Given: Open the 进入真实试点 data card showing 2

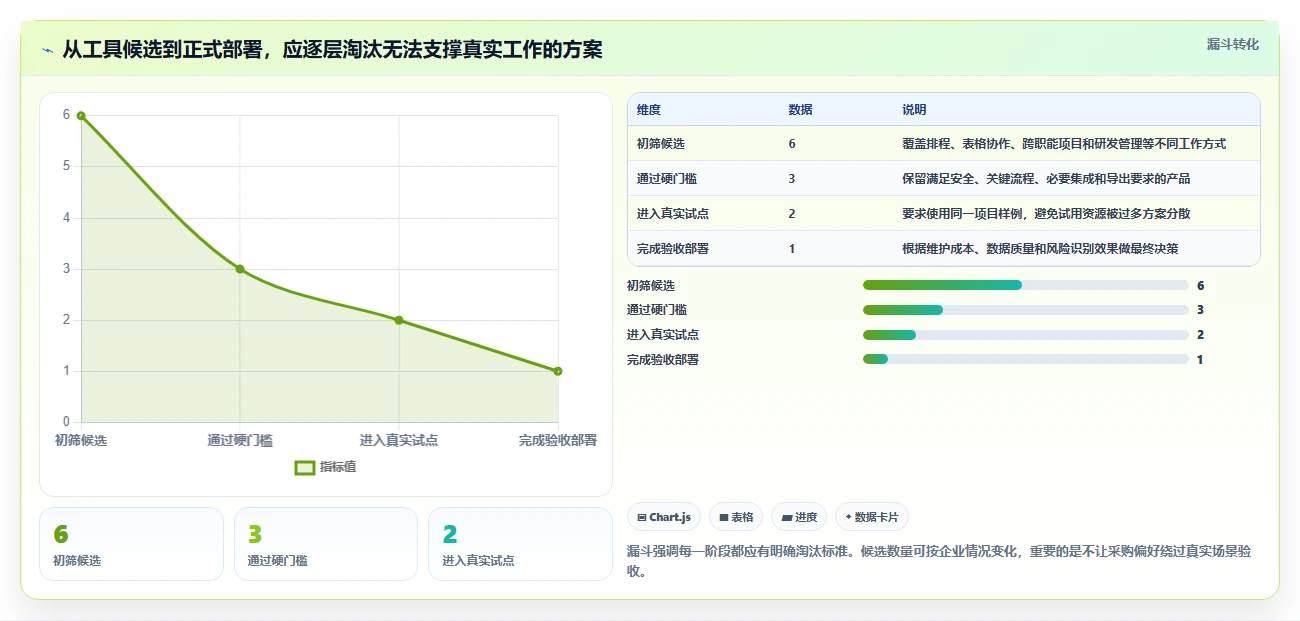Looking at the screenshot, I should point(520,544).
